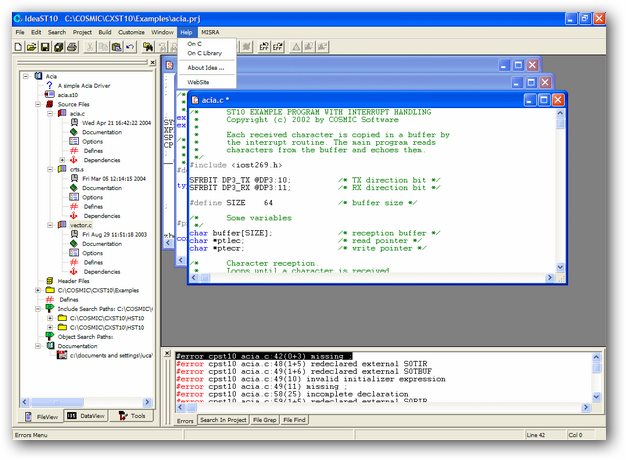Switch to Search In Project tab
The height and width of the screenshot is (460, 626).
point(223,420)
